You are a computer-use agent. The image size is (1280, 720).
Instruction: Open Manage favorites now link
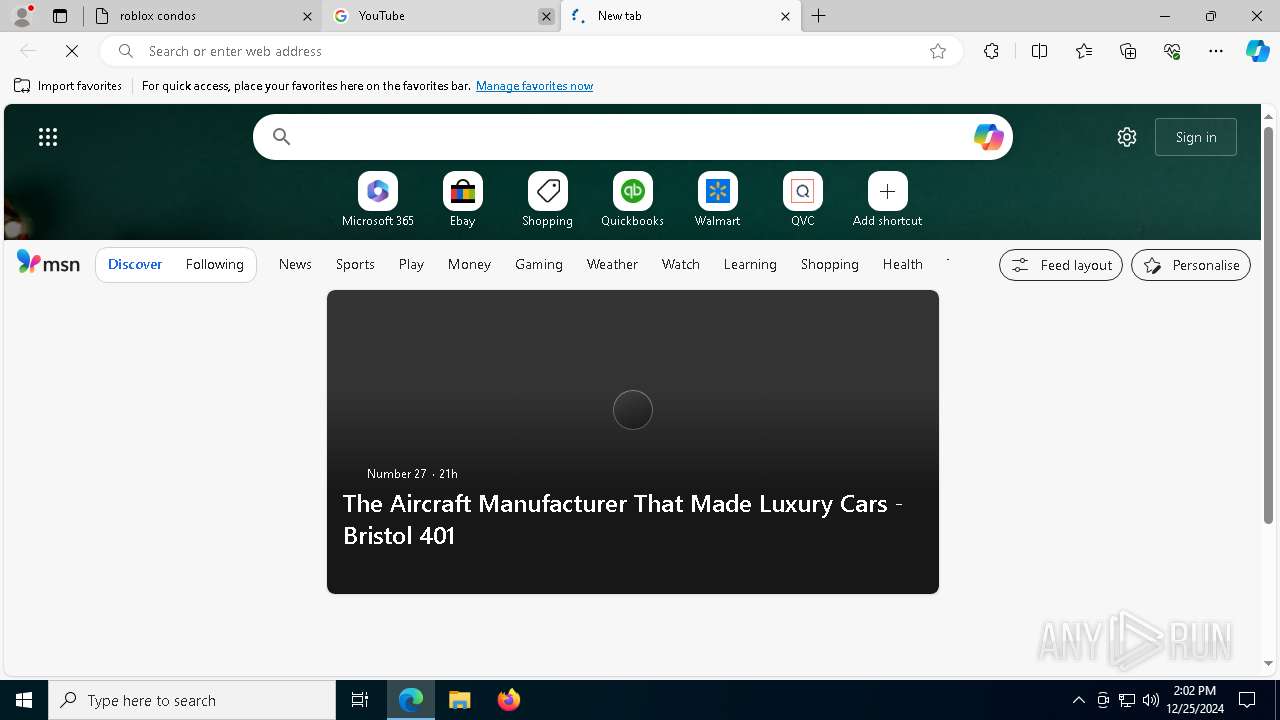pos(534,86)
